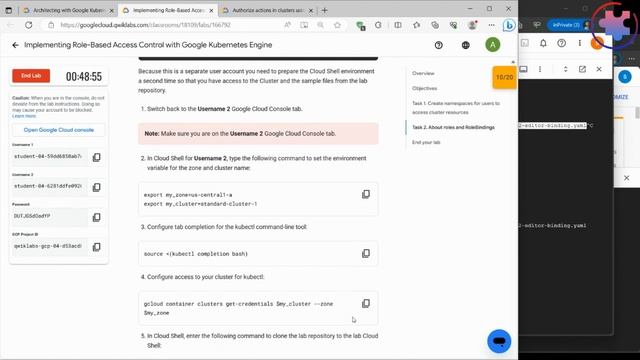Click Open Google Cloud console button
This screenshot has height=360, width=640.
tap(59, 130)
